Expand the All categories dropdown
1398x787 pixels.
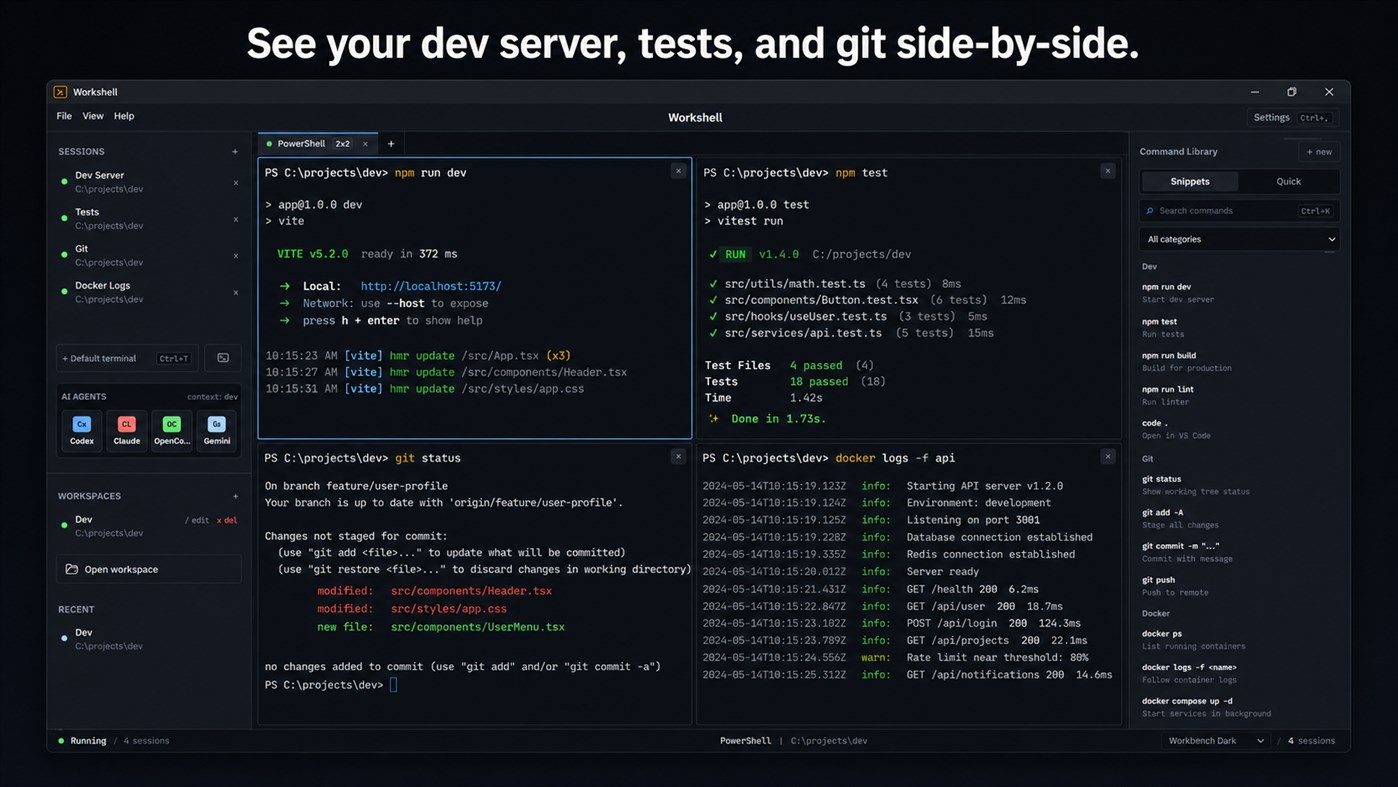[1240, 239]
